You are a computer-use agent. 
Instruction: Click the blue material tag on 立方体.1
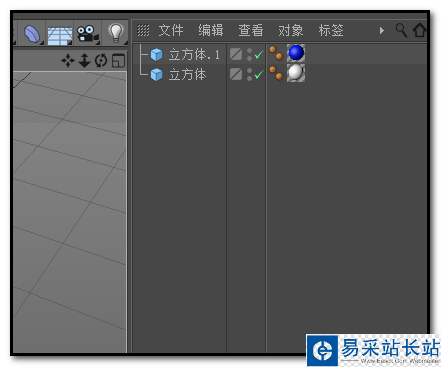(296, 53)
